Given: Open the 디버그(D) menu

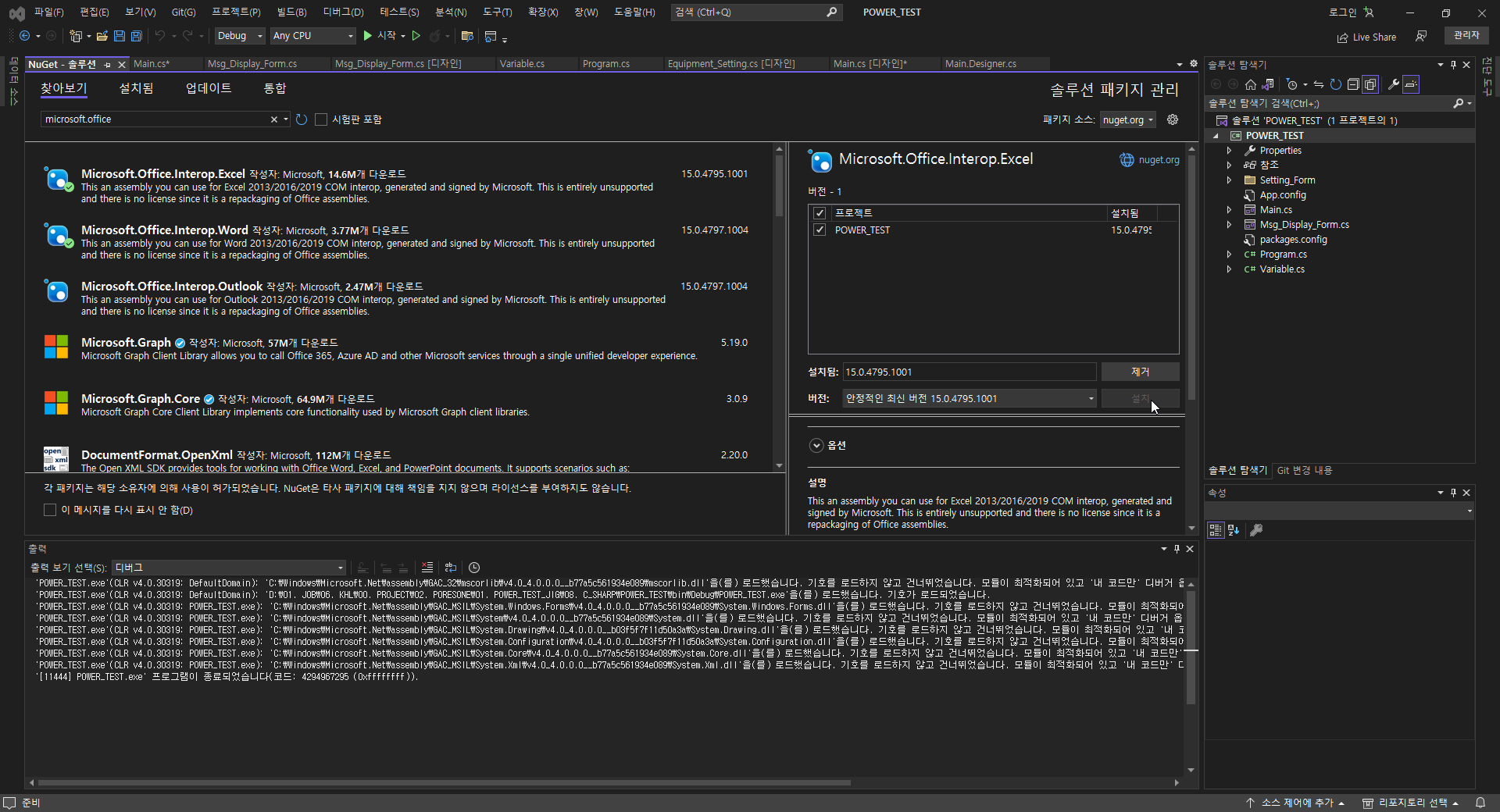Looking at the screenshot, I should 343,12.
